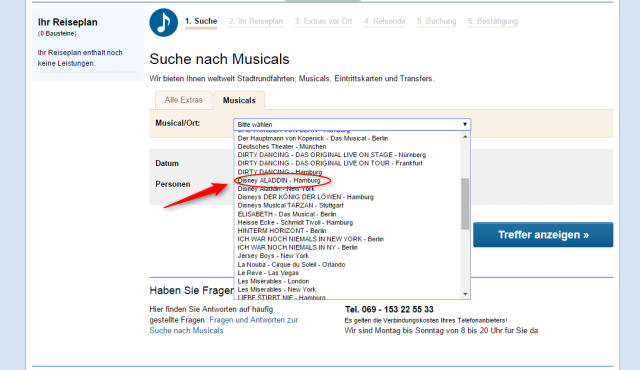Click the Treffer anzeigen button
Image resolution: width=640 pixels, height=370 pixels.
coord(543,235)
